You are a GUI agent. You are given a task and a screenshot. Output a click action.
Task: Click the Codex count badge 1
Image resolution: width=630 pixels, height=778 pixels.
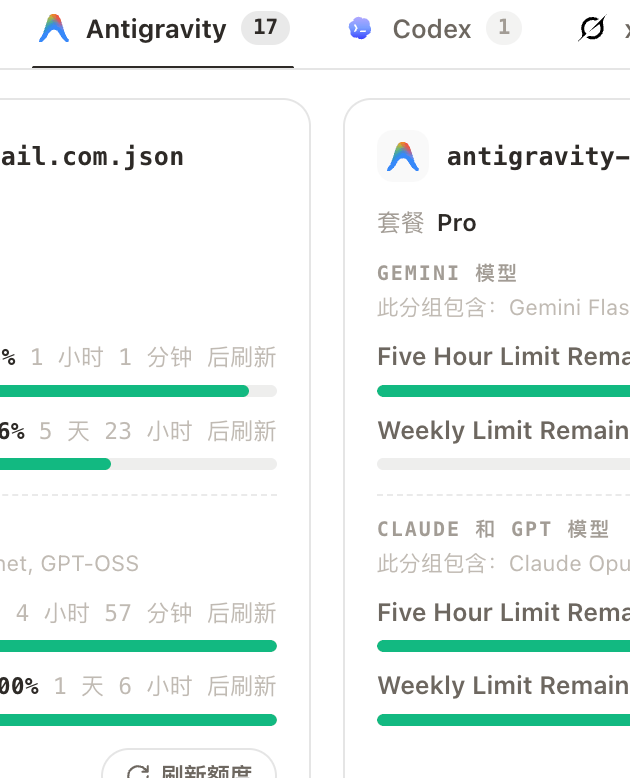(x=504, y=28)
